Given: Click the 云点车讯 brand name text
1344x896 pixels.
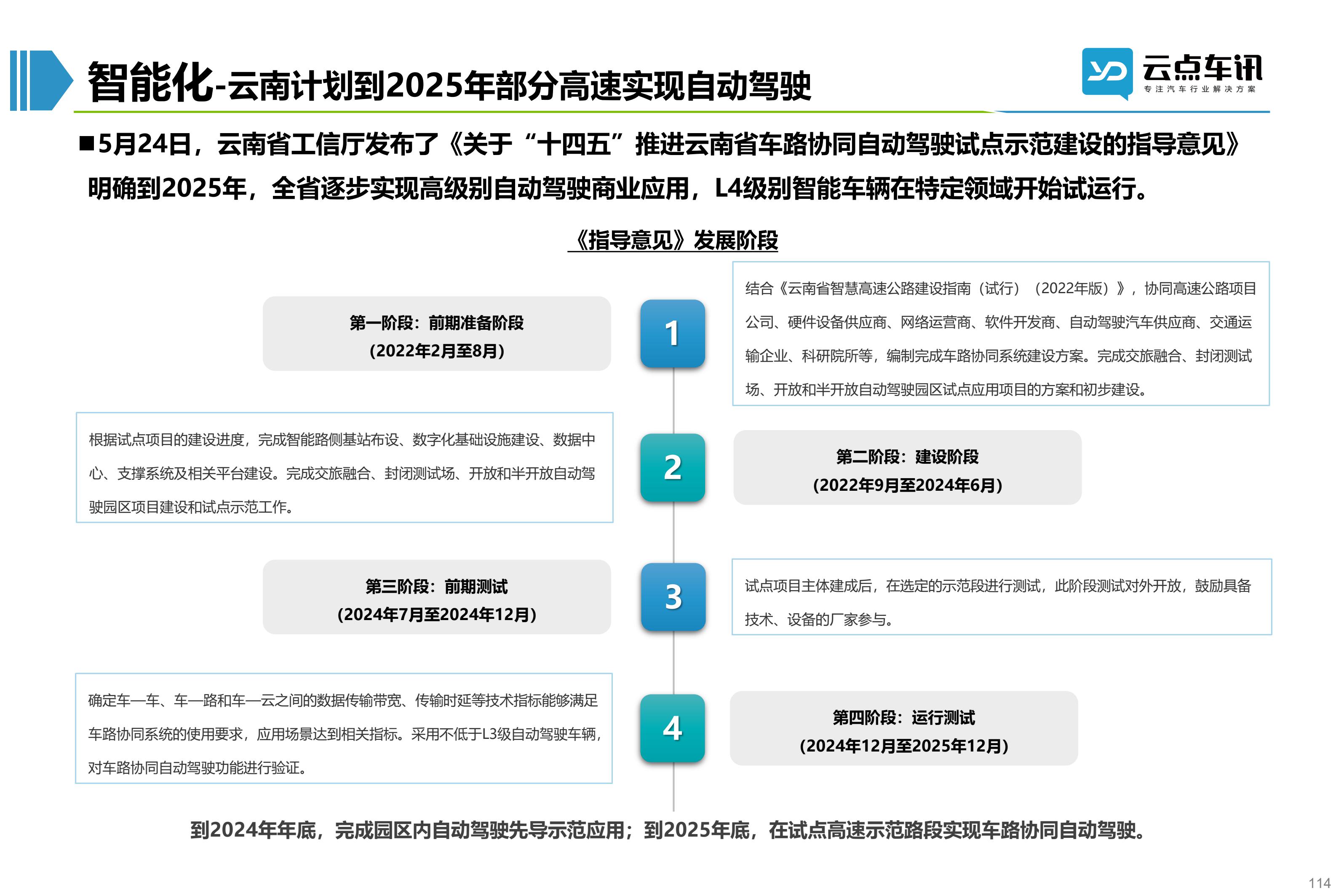Looking at the screenshot, I should coord(1202,69).
